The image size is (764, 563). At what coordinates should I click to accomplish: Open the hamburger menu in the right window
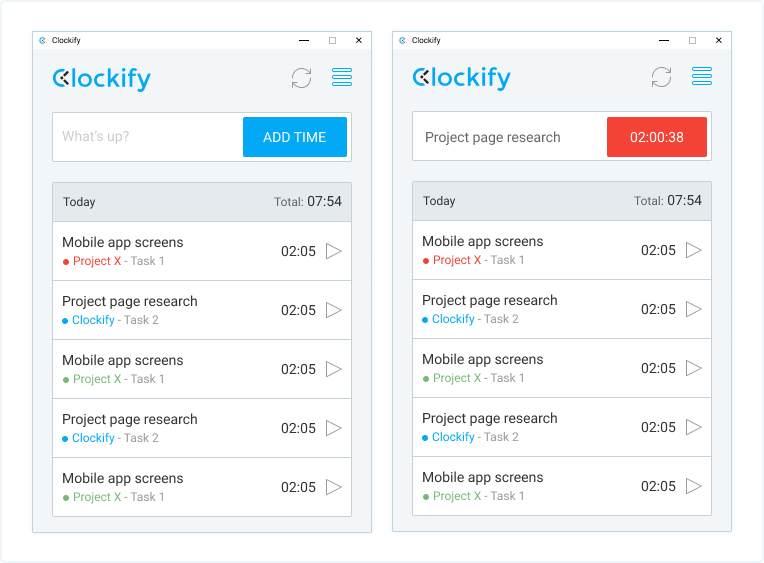pos(702,77)
